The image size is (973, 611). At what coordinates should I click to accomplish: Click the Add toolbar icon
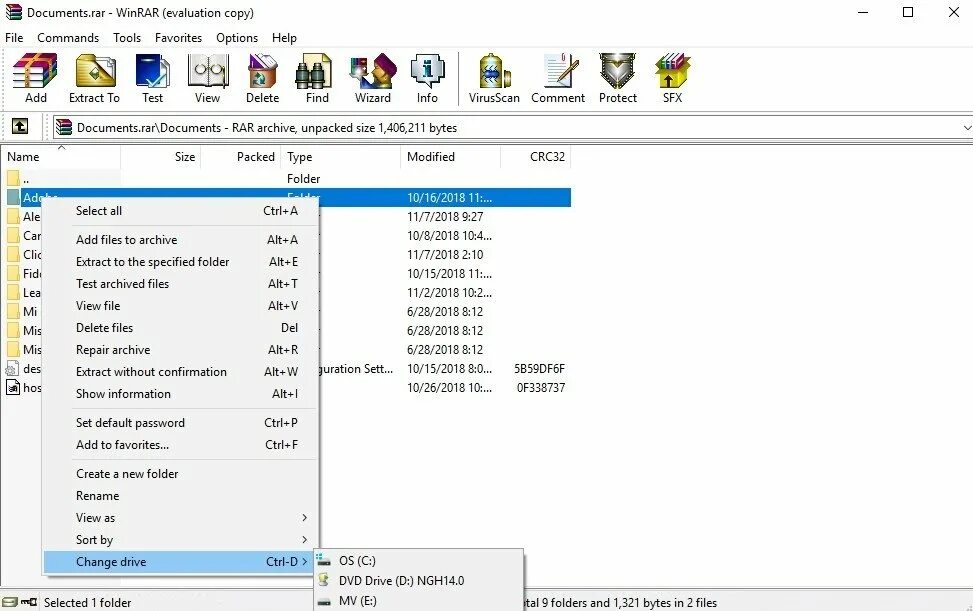click(x=35, y=78)
